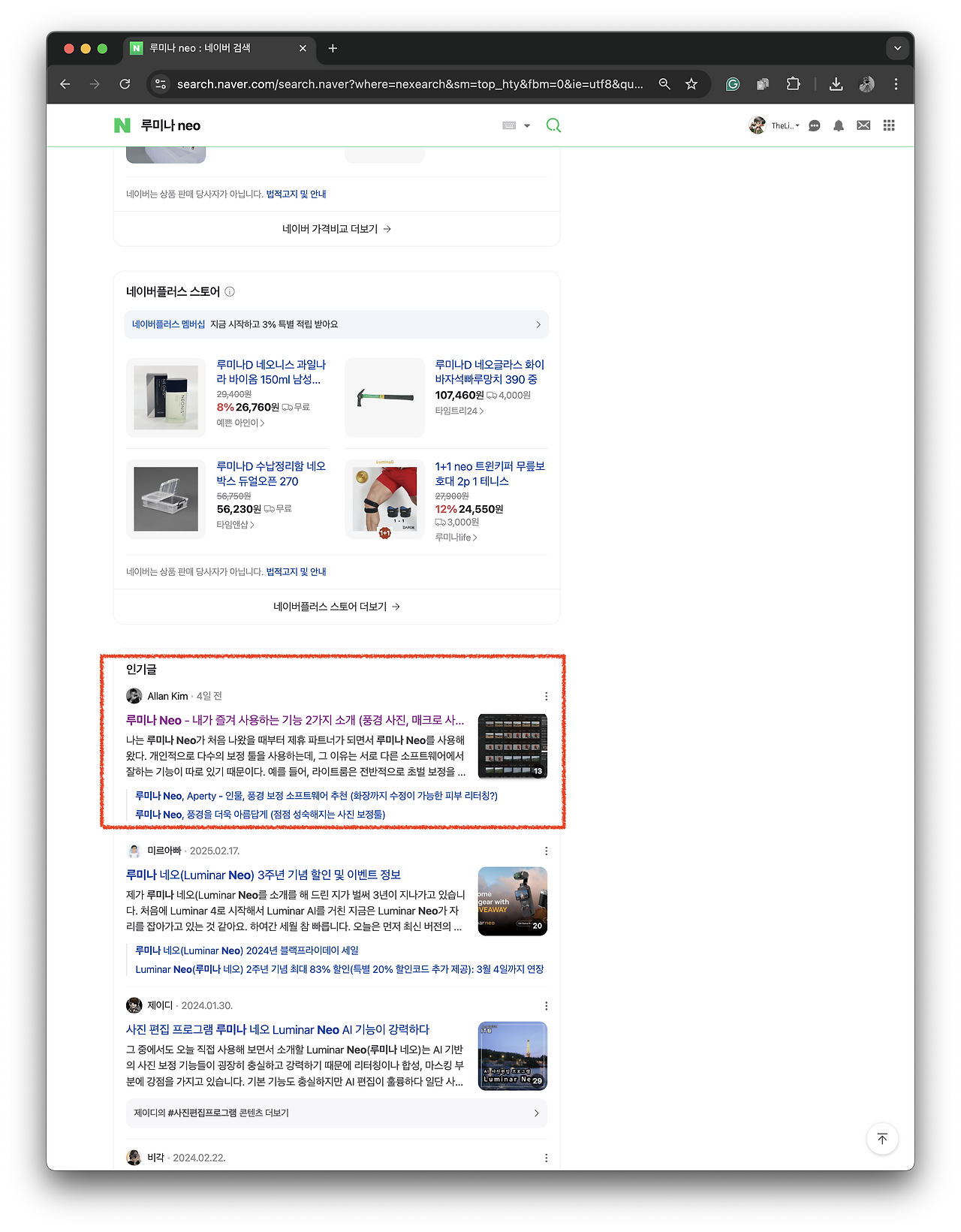Screen dimensions: 961x1232
Task: Open the options menu for 제이디's post
Action: coord(546,1005)
